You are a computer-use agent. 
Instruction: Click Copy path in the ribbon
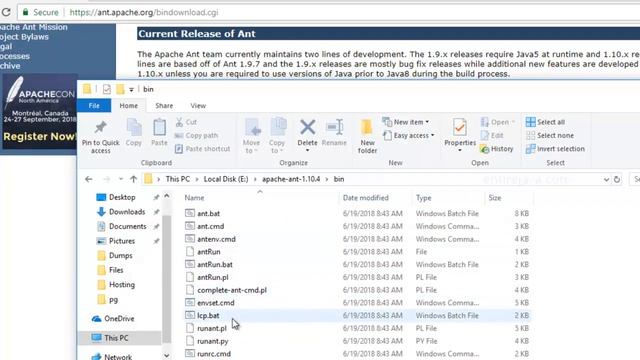click(196, 136)
